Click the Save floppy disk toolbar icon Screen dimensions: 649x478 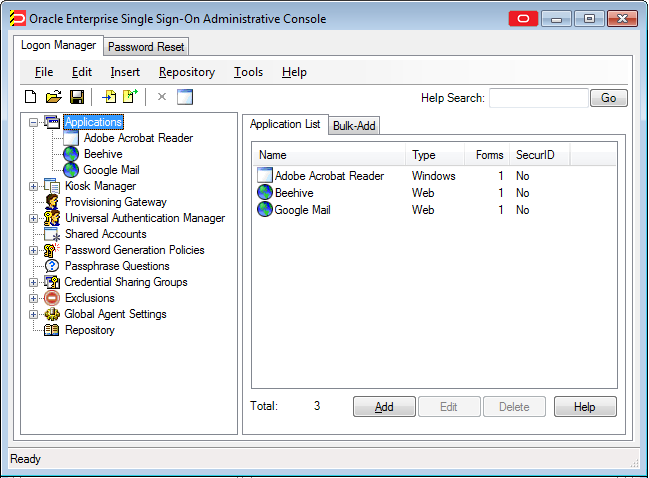(x=77, y=97)
